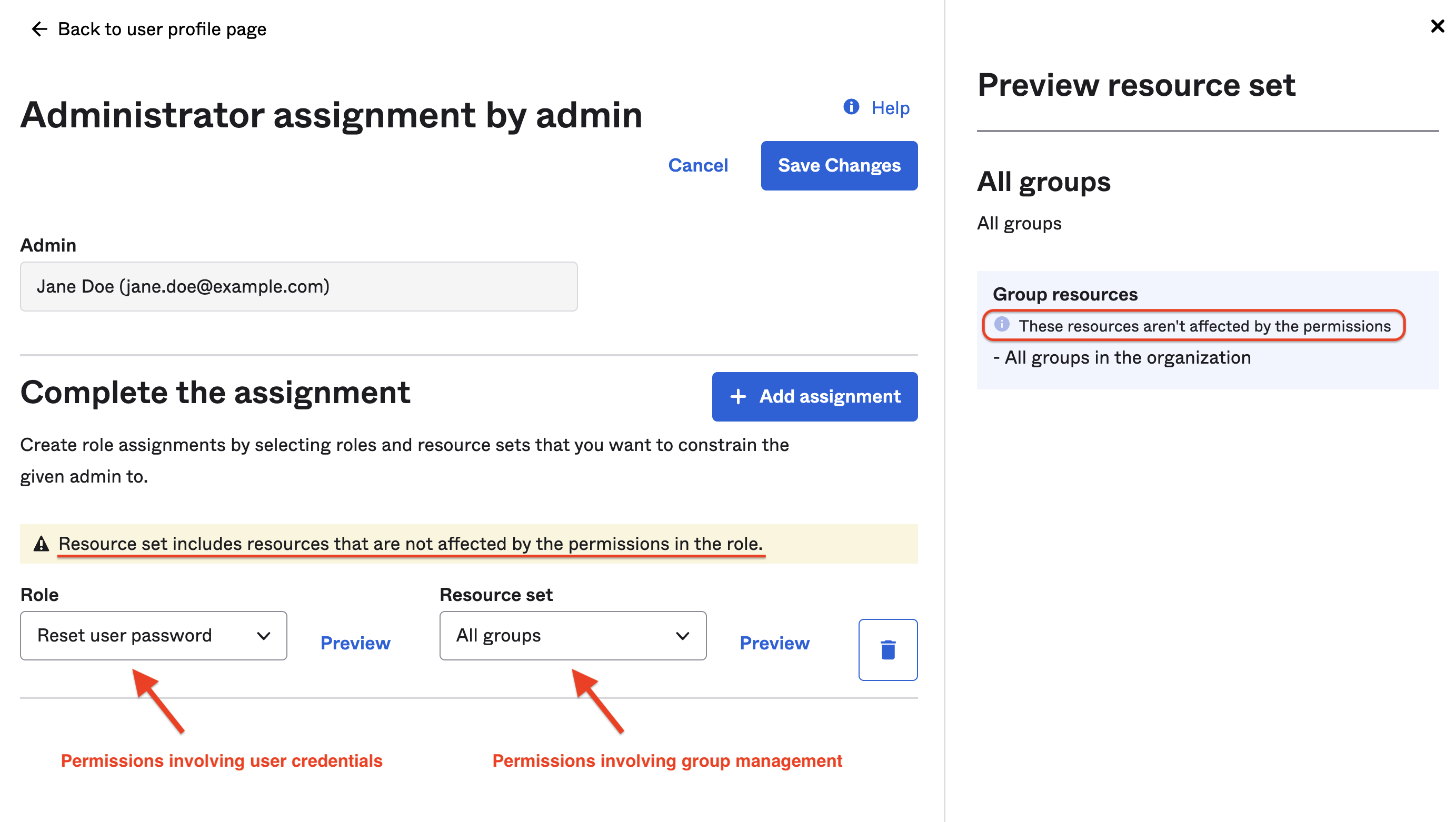Screen dimensions: 1456x822
Task: Click the Cancel link
Action: pyautogui.click(x=697, y=165)
